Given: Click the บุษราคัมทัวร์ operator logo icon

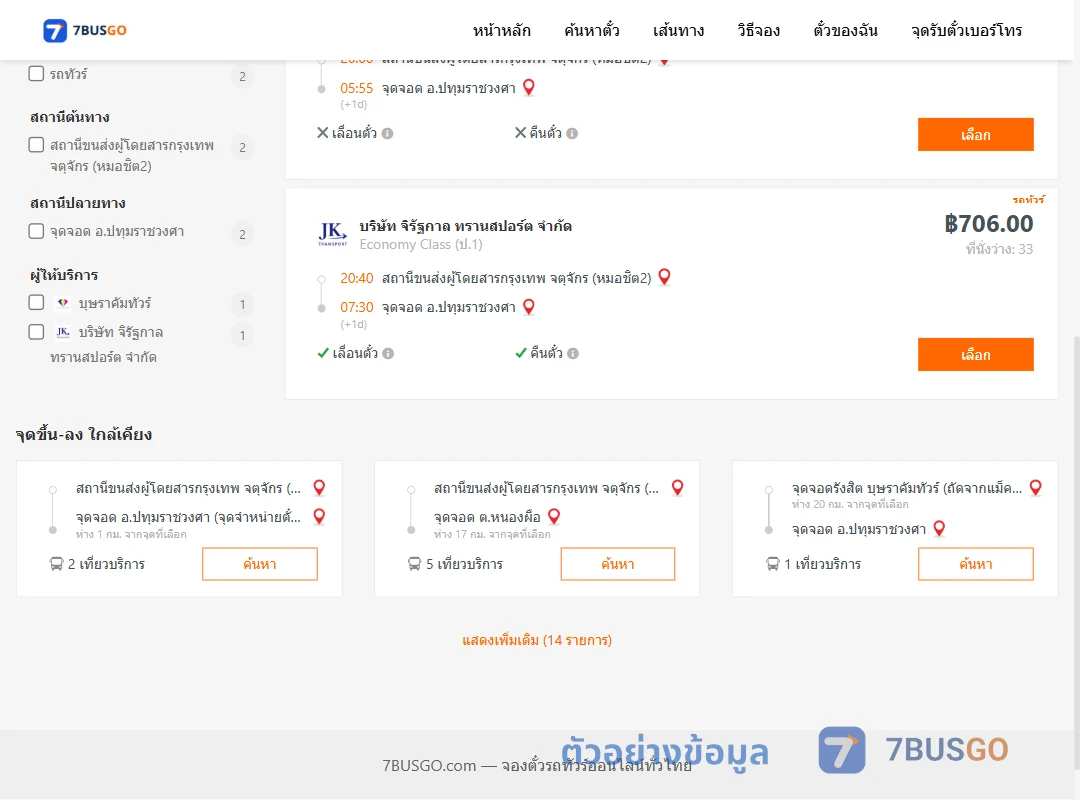Looking at the screenshot, I should click(x=63, y=302).
